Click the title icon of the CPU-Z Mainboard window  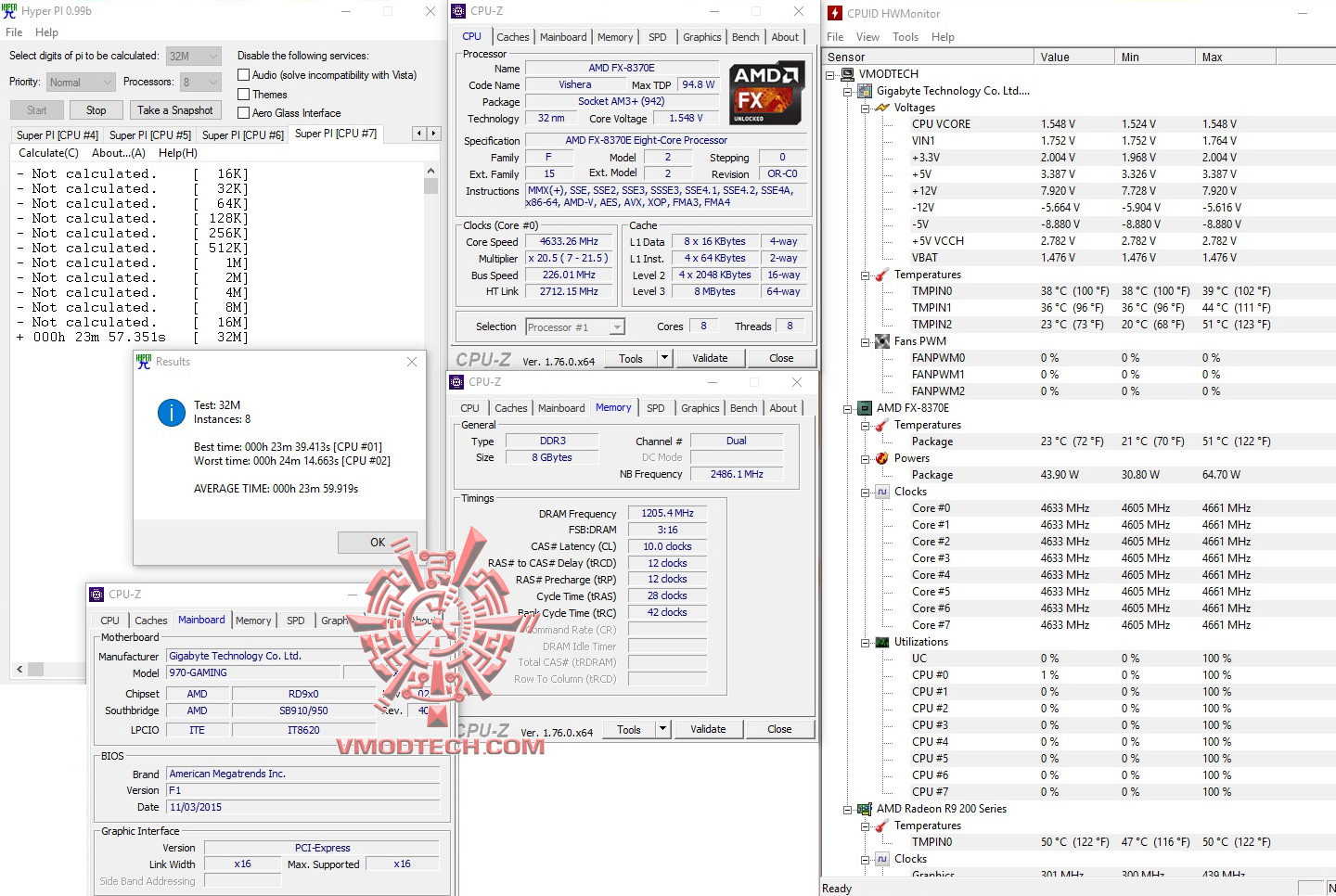[96, 595]
